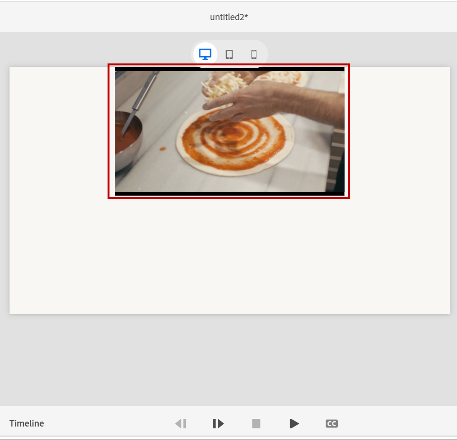Select the pizza video on the slide
This screenshot has height=440, width=457.
click(x=230, y=131)
